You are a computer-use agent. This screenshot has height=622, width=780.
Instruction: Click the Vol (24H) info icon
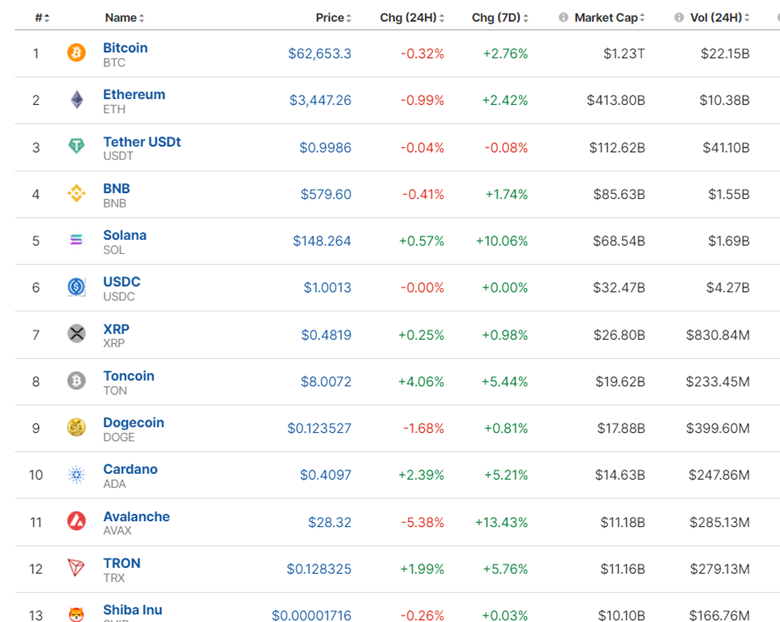[x=679, y=17]
